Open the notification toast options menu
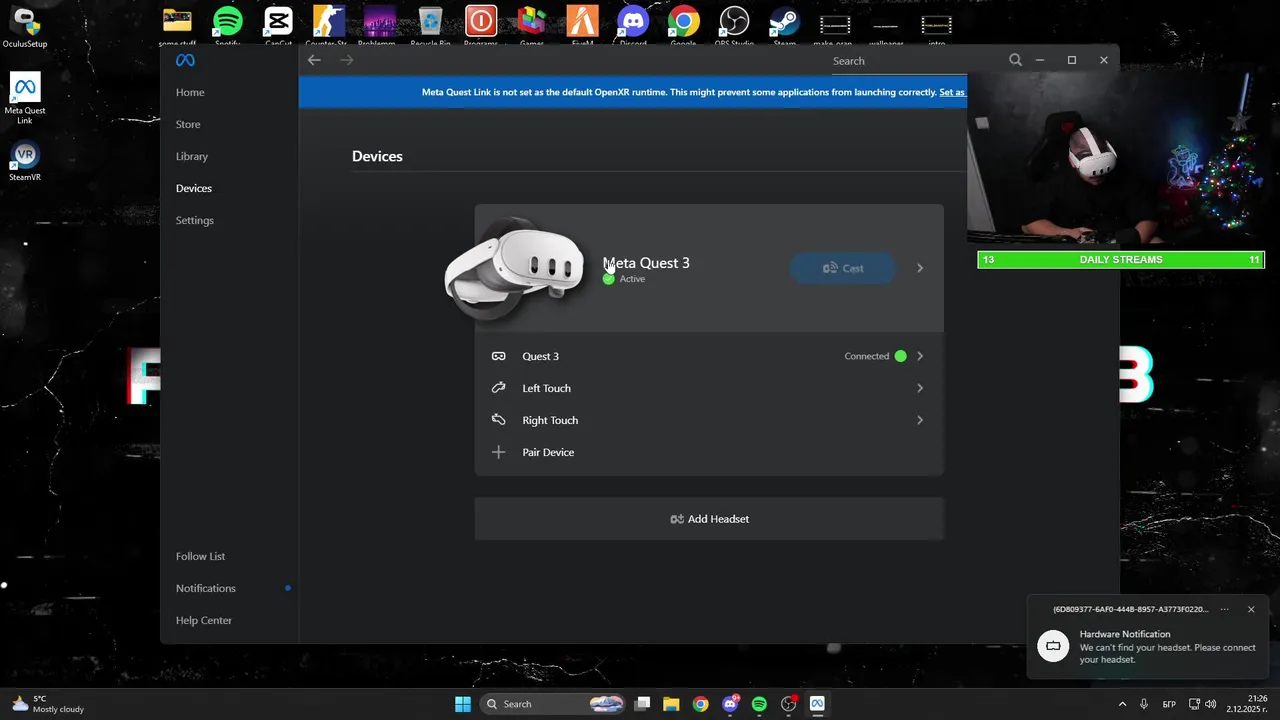Viewport: 1280px width, 720px height. [x=1224, y=609]
